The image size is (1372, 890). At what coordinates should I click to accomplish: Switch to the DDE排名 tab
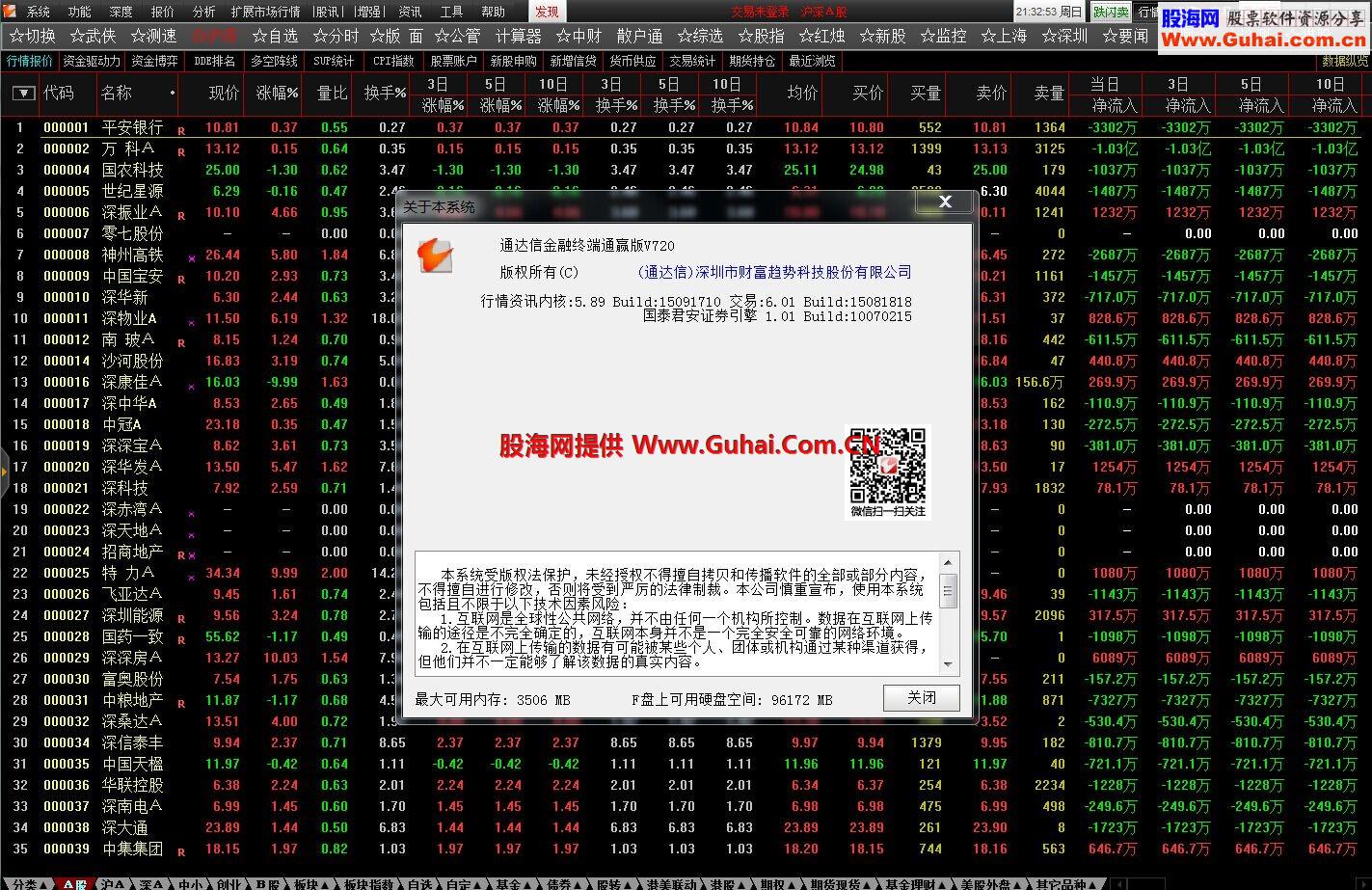(214, 61)
